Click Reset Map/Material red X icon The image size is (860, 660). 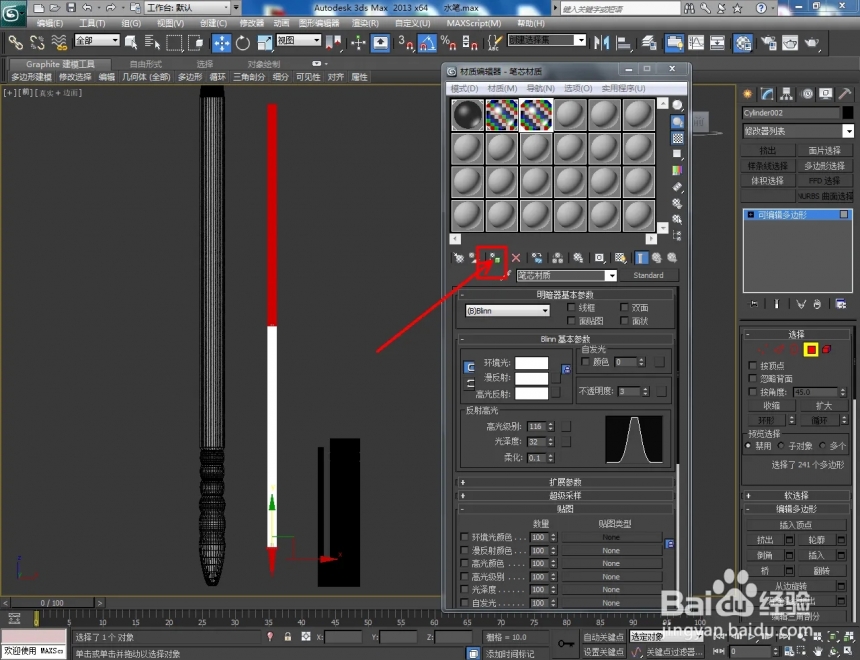516,257
